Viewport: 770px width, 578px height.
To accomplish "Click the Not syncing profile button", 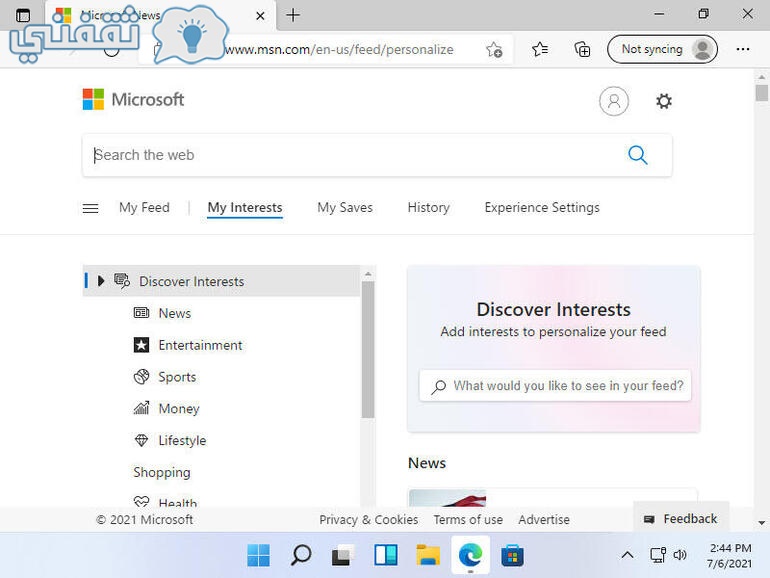I will click(662, 49).
